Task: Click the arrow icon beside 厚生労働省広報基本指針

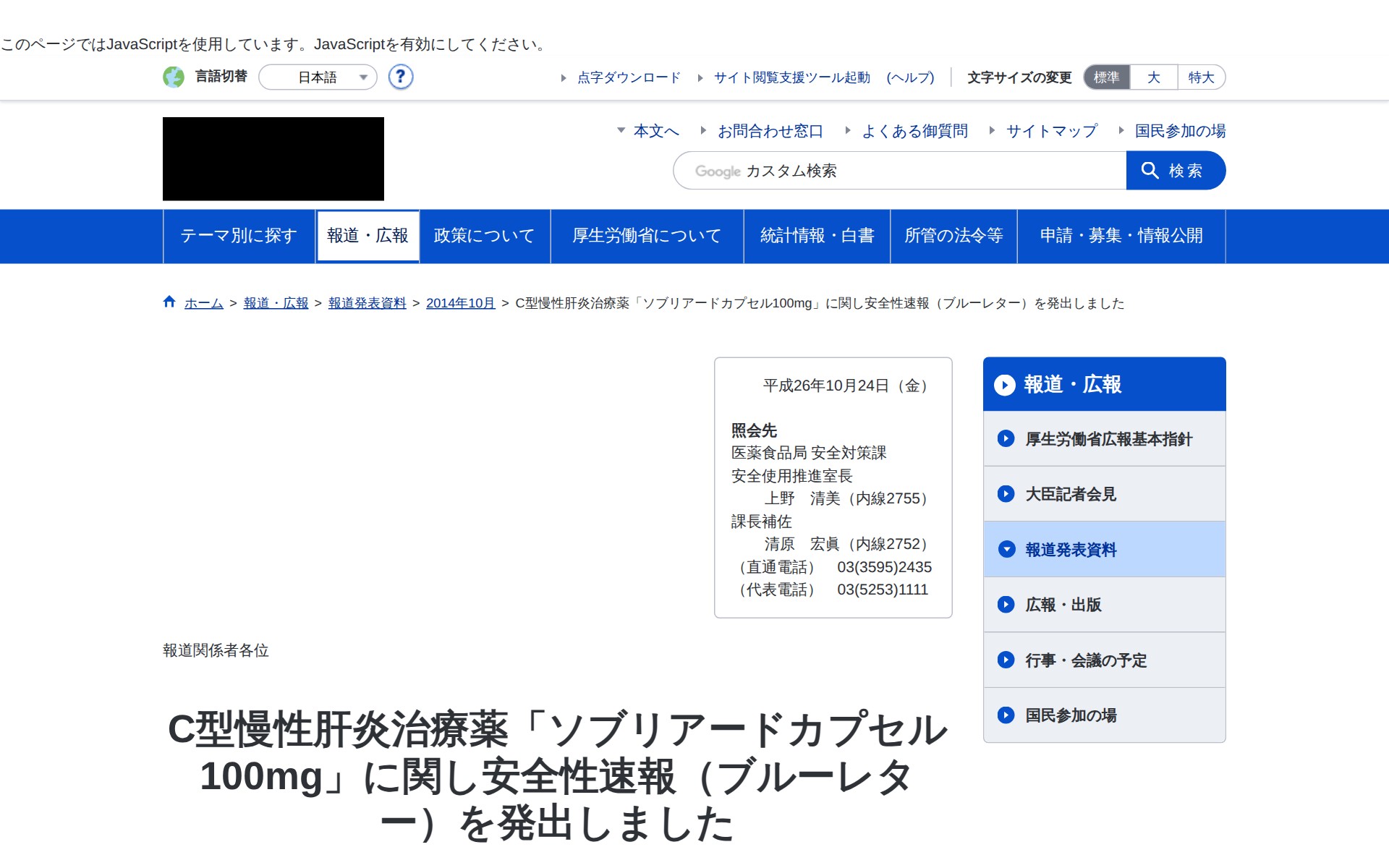Action: point(1006,439)
